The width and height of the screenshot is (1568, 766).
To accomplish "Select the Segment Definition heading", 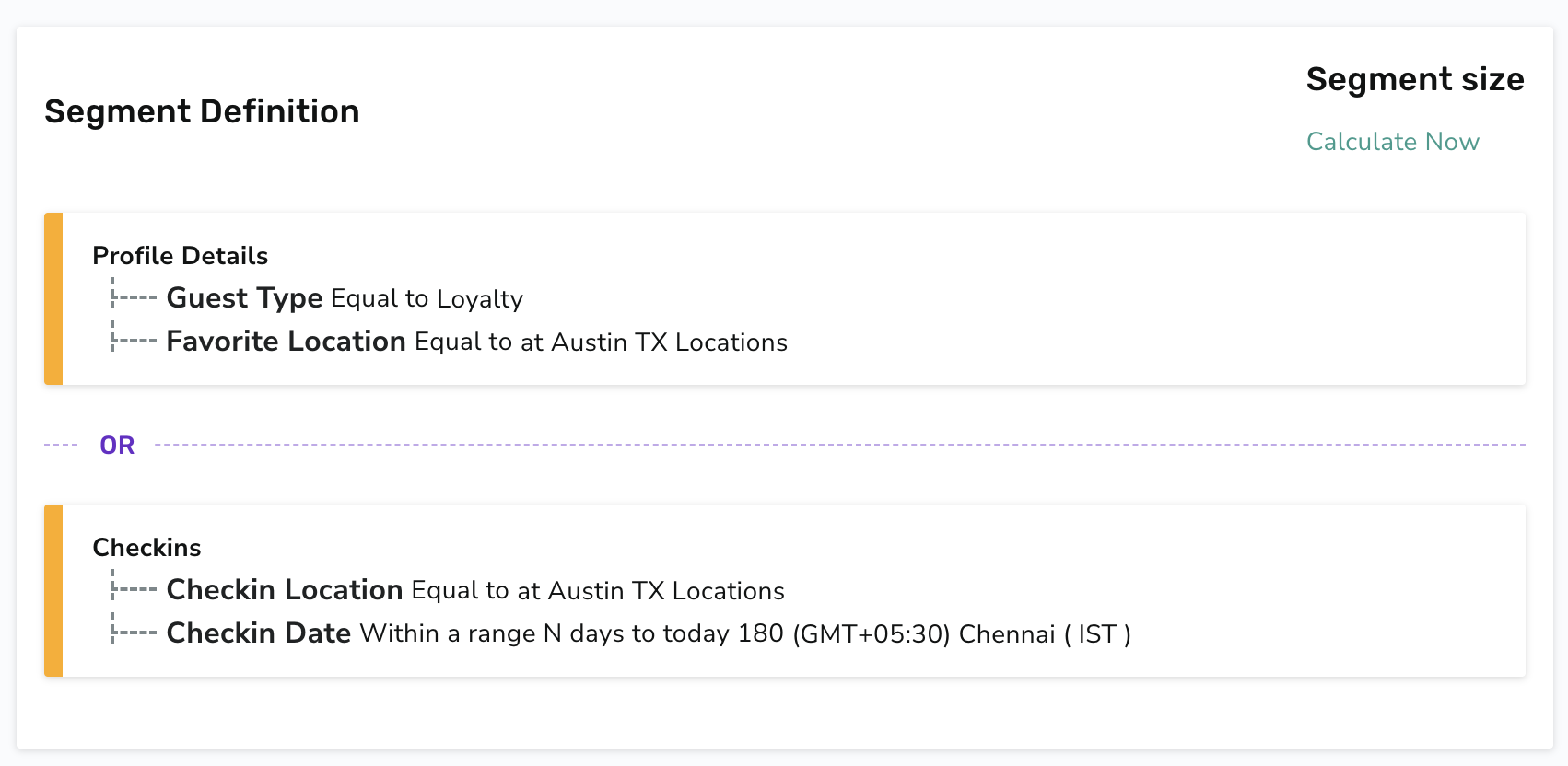I will (202, 111).
